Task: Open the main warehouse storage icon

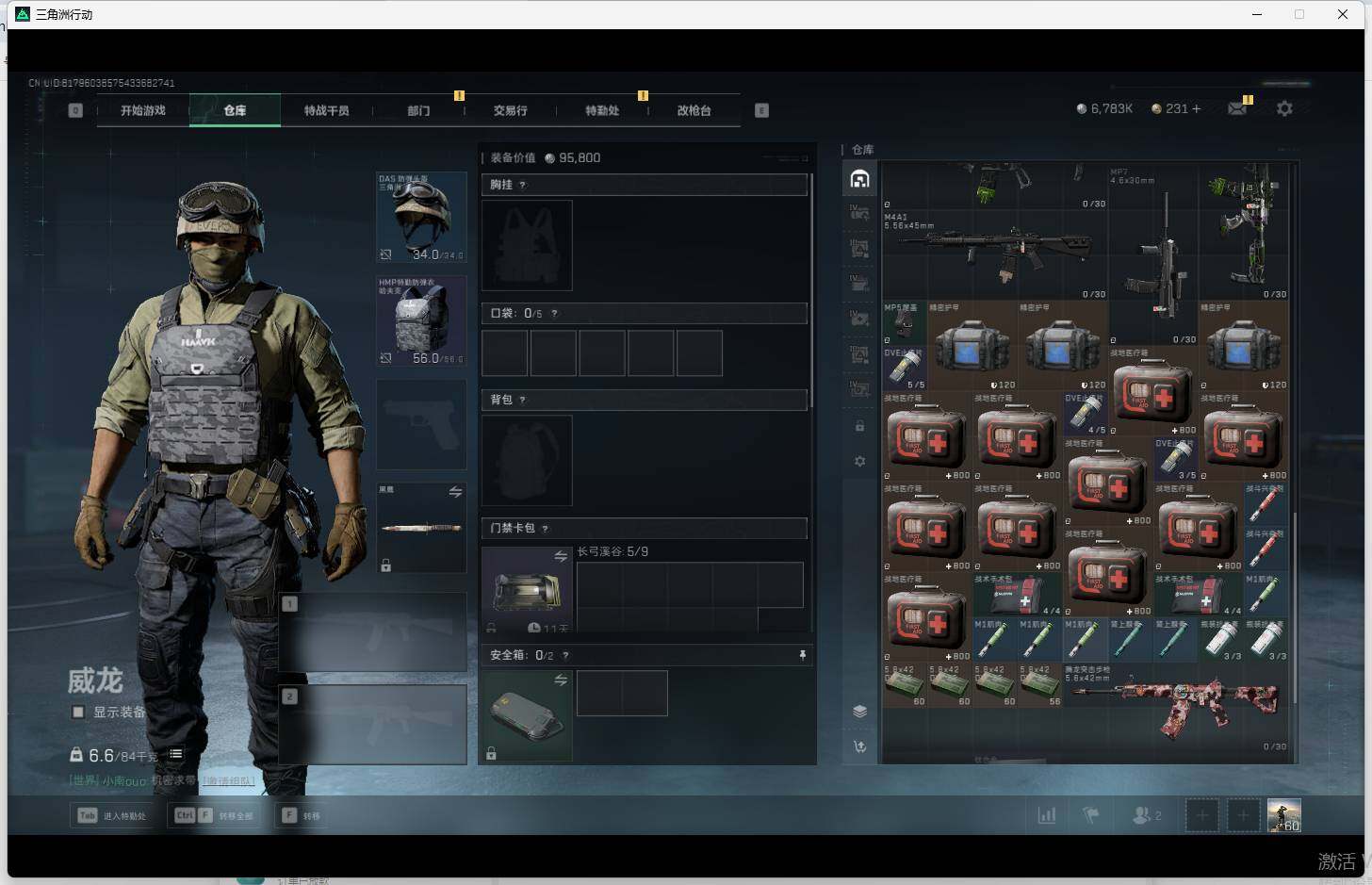Action: pyautogui.click(x=859, y=179)
